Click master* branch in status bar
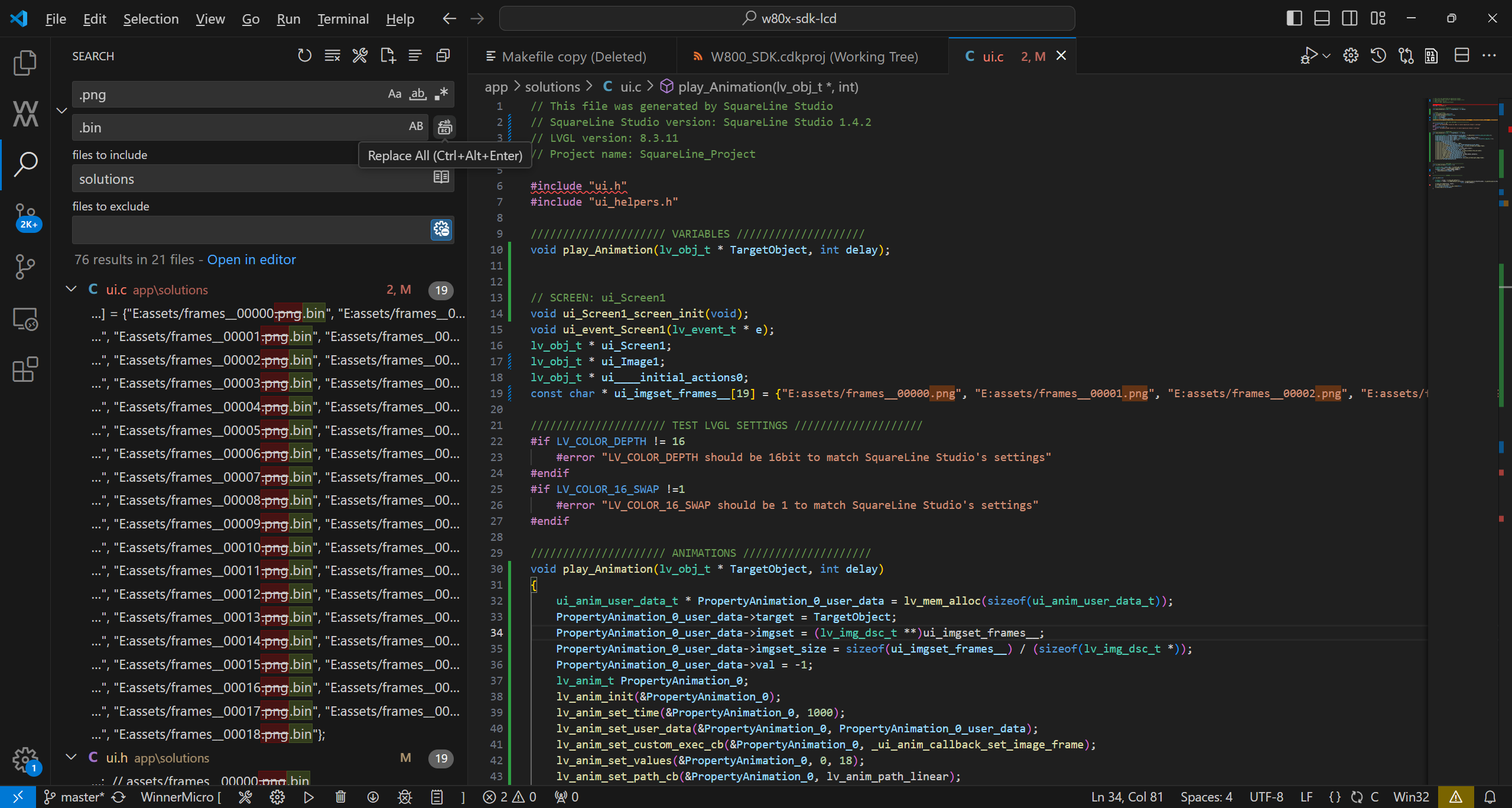Image resolution: width=1512 pixels, height=808 pixels. coord(74,797)
